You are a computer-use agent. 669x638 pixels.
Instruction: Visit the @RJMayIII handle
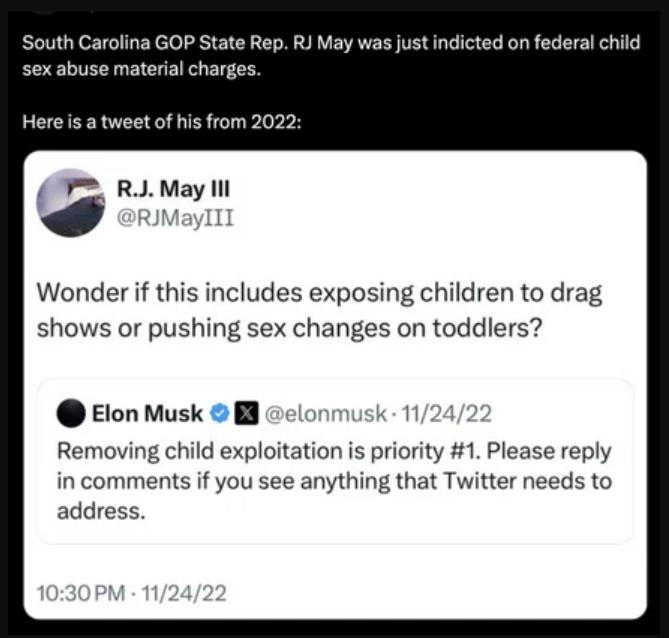pos(175,218)
